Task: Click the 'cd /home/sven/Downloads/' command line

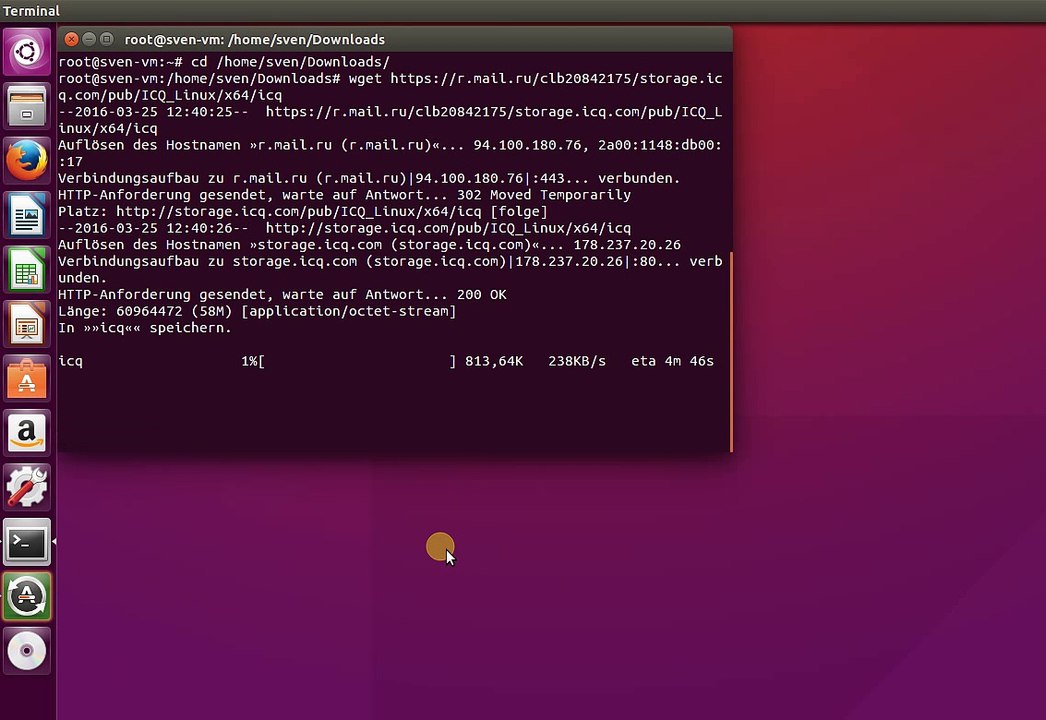Action: (290, 61)
